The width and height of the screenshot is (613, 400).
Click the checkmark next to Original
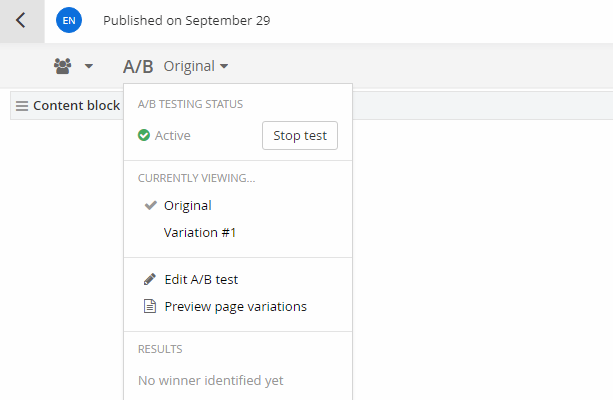[x=151, y=205]
